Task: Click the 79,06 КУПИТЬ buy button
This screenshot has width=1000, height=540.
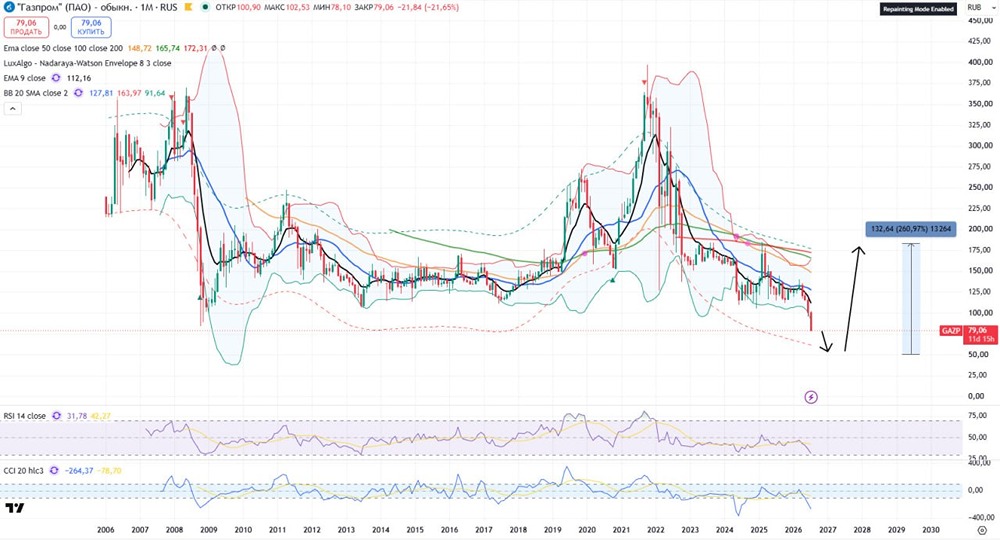Action: point(91,27)
